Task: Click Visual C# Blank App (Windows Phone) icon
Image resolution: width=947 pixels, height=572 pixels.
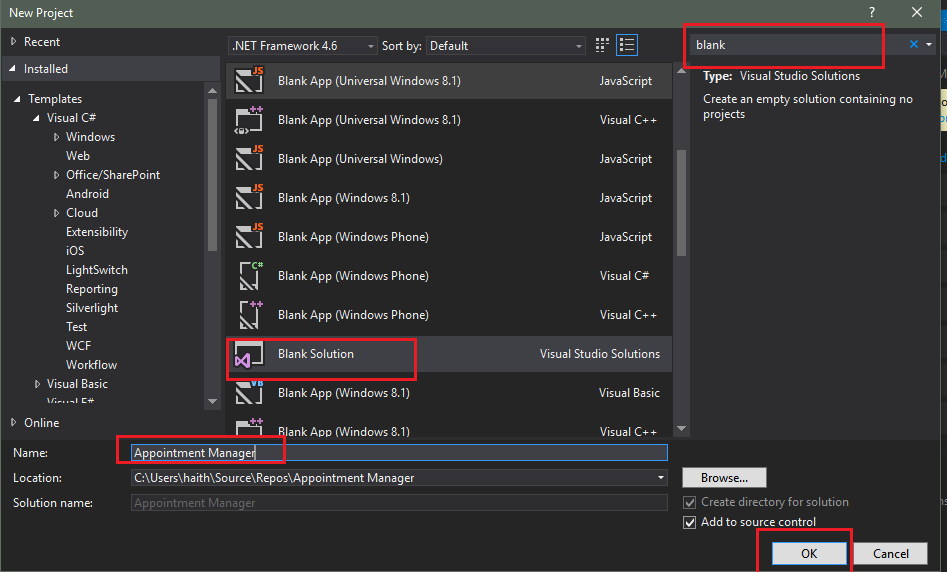Action: point(249,275)
